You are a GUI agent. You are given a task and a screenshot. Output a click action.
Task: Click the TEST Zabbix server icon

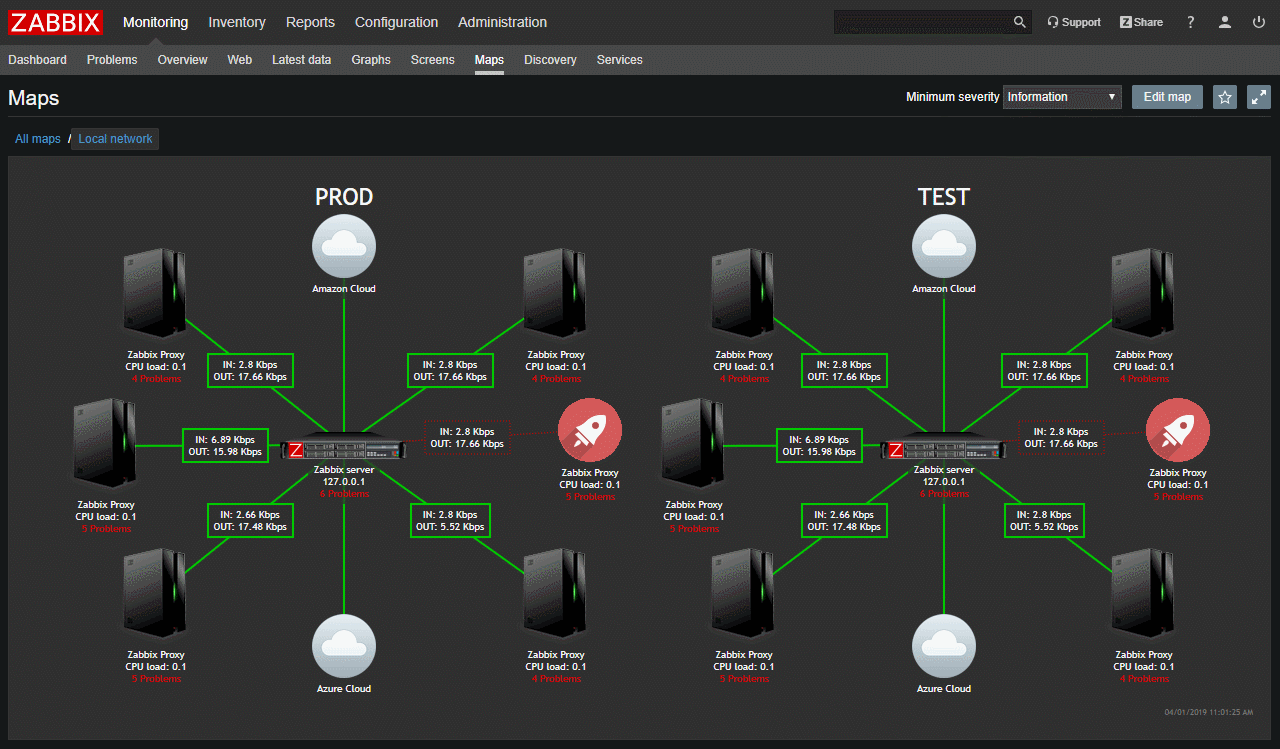[943, 450]
